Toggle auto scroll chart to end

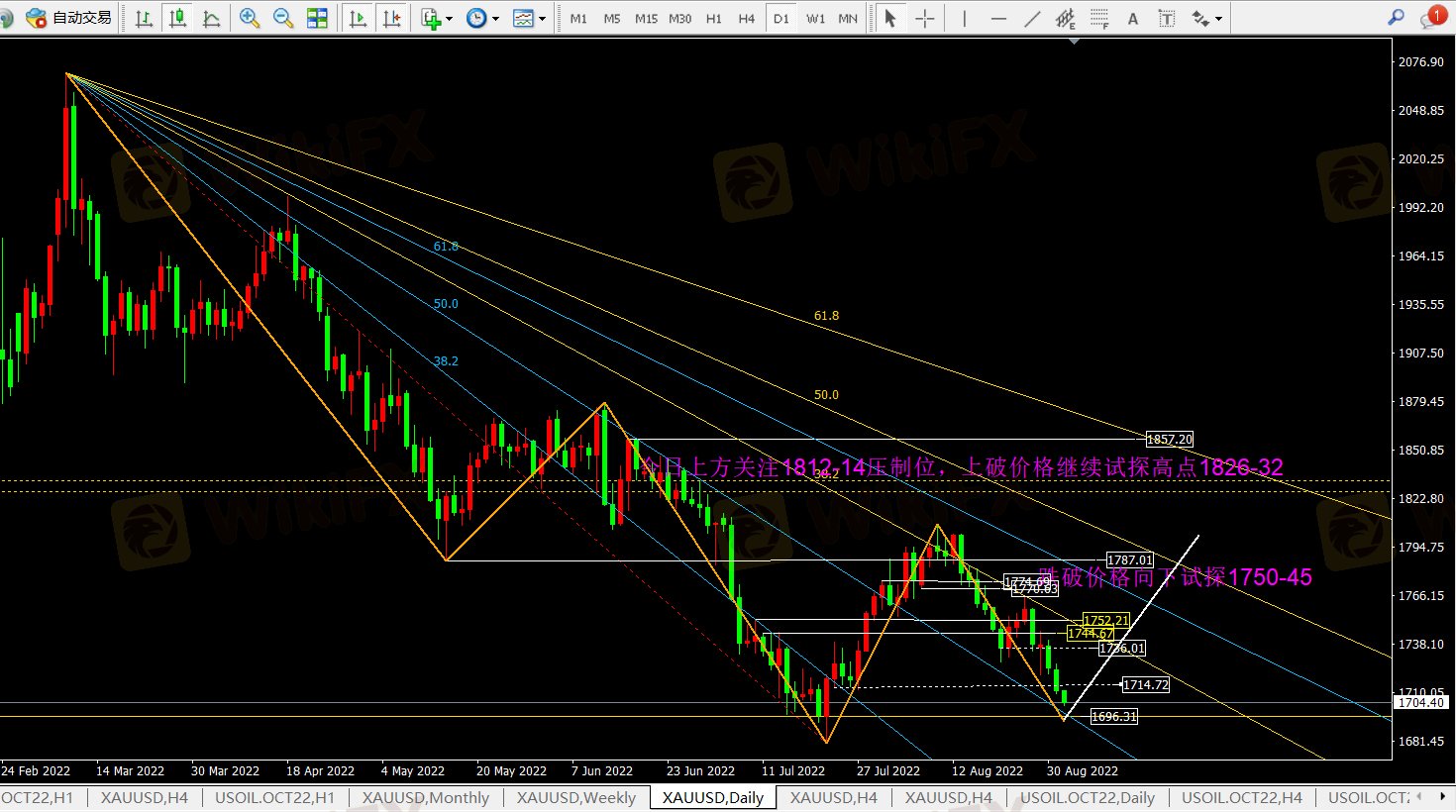pyautogui.click(x=358, y=18)
